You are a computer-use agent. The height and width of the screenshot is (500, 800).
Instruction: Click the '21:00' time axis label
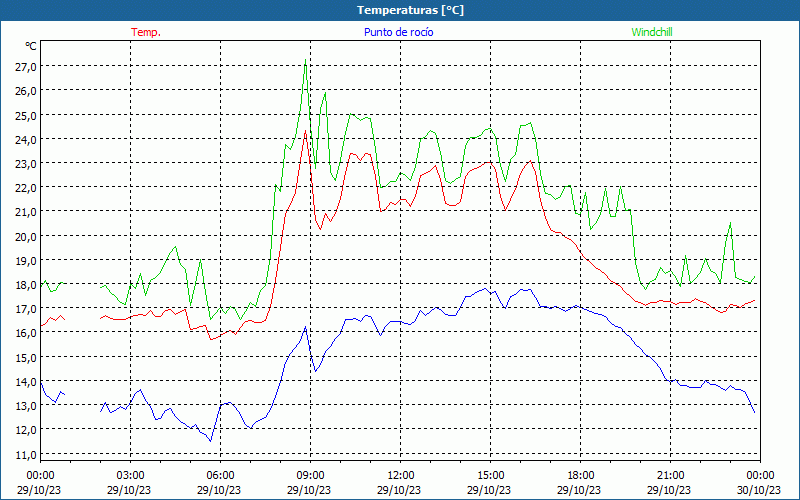tap(670, 476)
